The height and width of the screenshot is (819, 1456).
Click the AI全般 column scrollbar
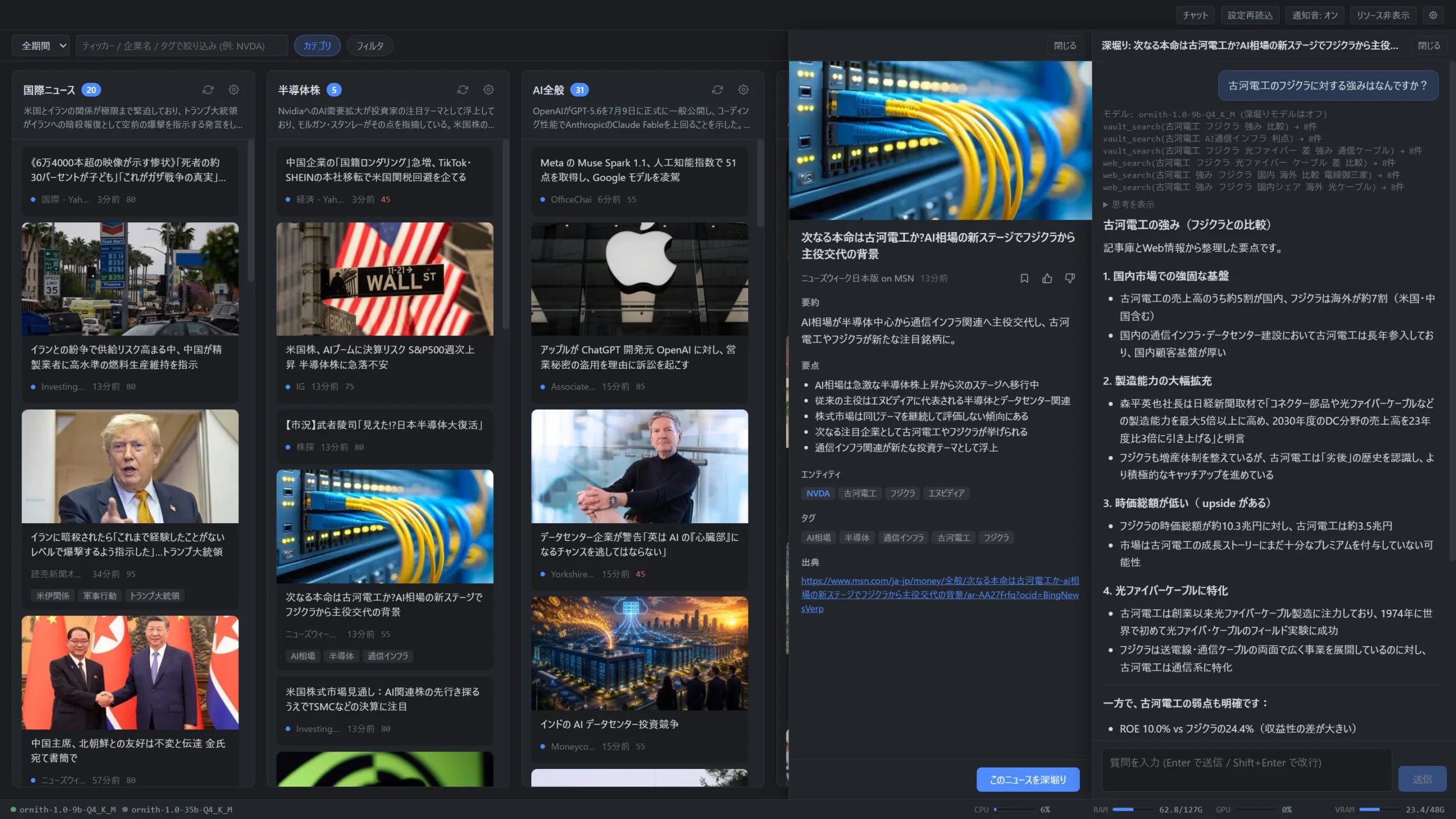click(760, 183)
